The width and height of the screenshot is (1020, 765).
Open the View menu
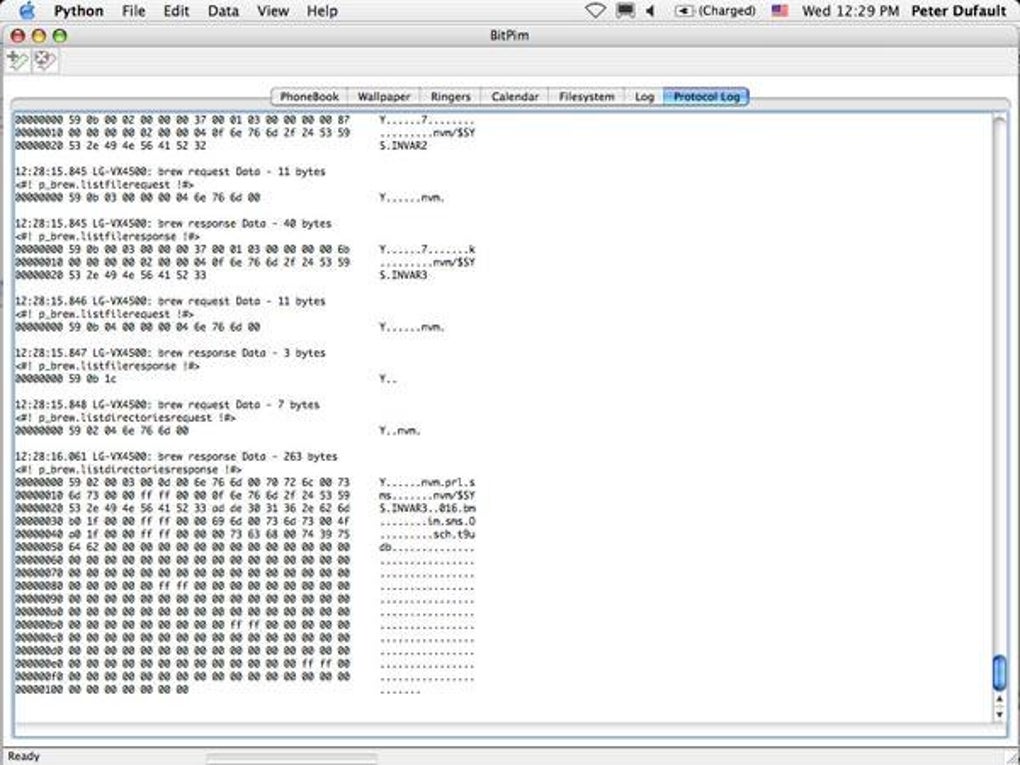(x=273, y=11)
